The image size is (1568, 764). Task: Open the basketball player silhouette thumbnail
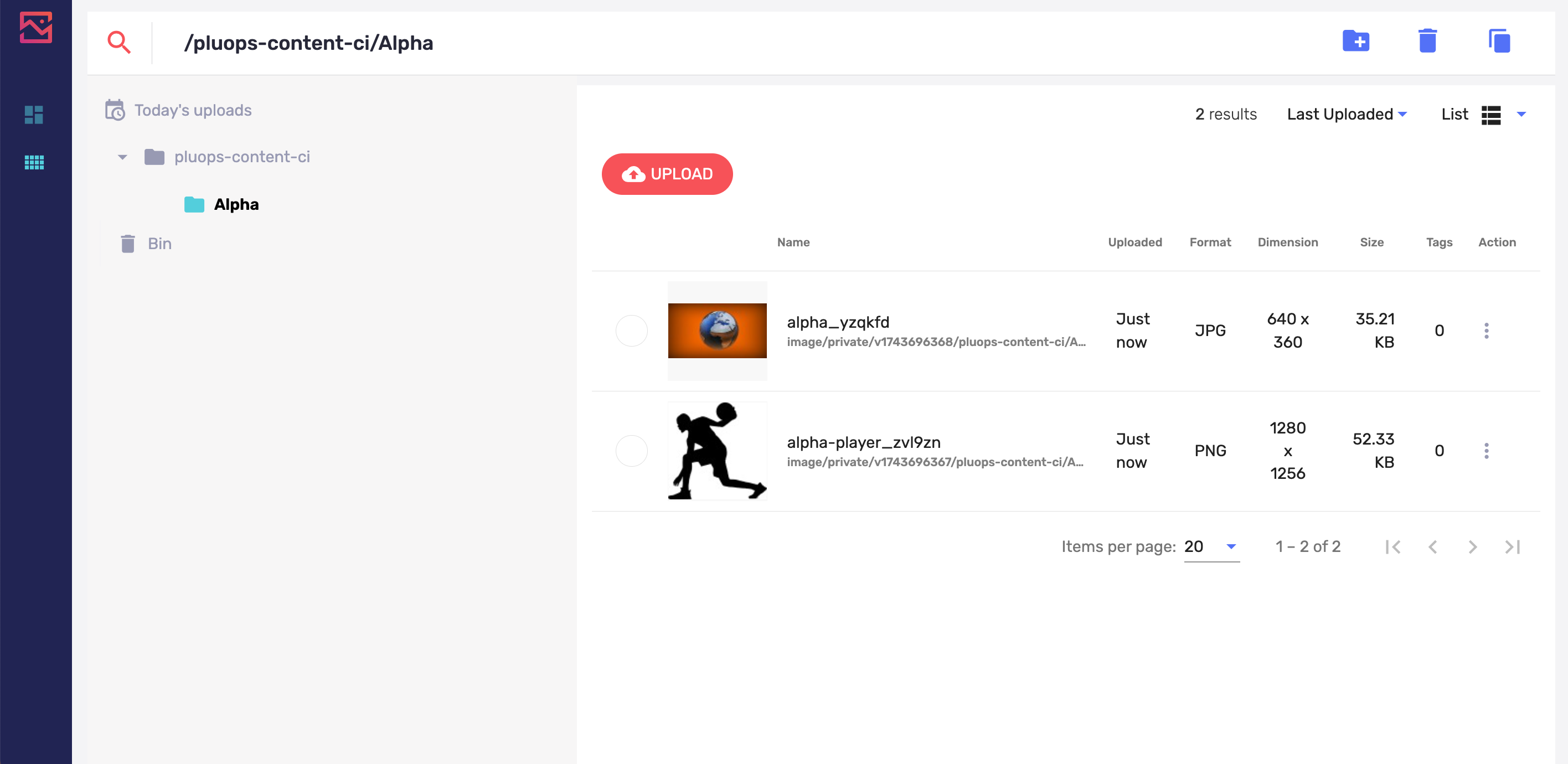717,451
